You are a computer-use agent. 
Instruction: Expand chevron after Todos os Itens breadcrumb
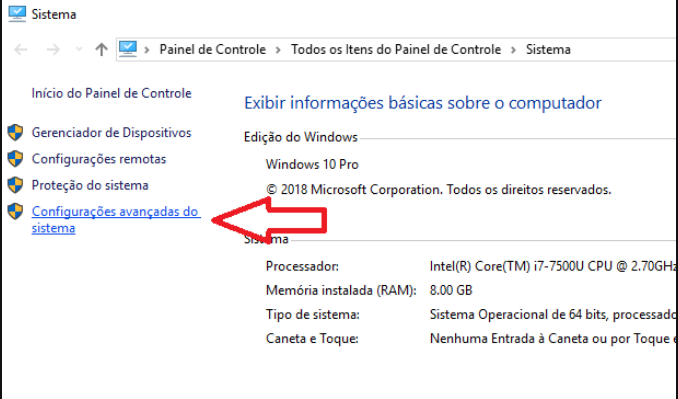513,50
